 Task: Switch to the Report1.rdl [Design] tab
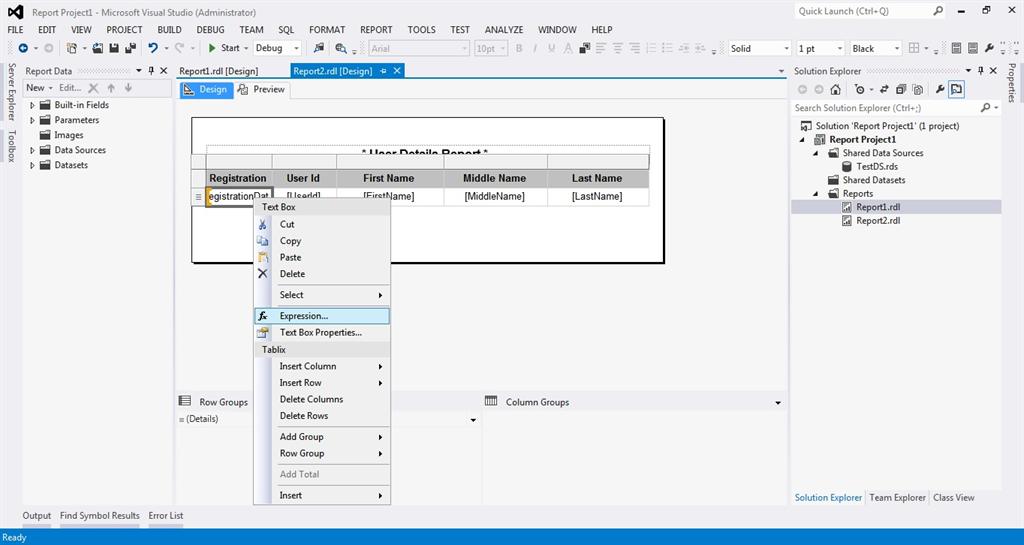coord(219,70)
